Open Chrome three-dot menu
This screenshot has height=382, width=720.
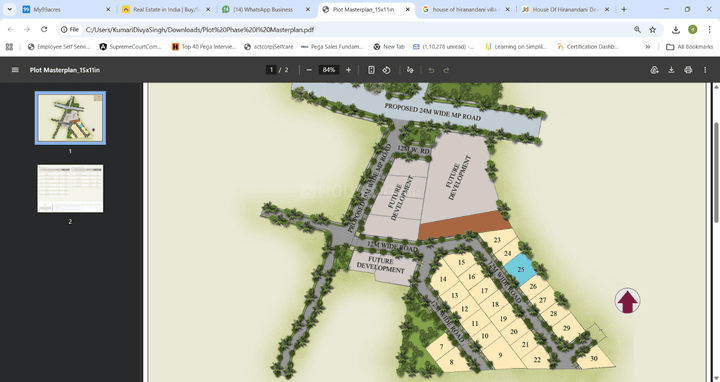(709, 29)
